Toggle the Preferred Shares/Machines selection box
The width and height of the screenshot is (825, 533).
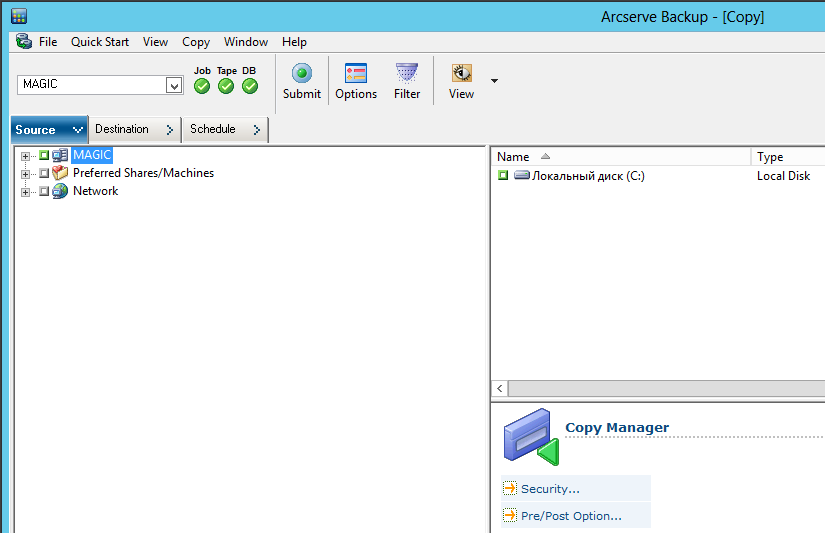44,173
